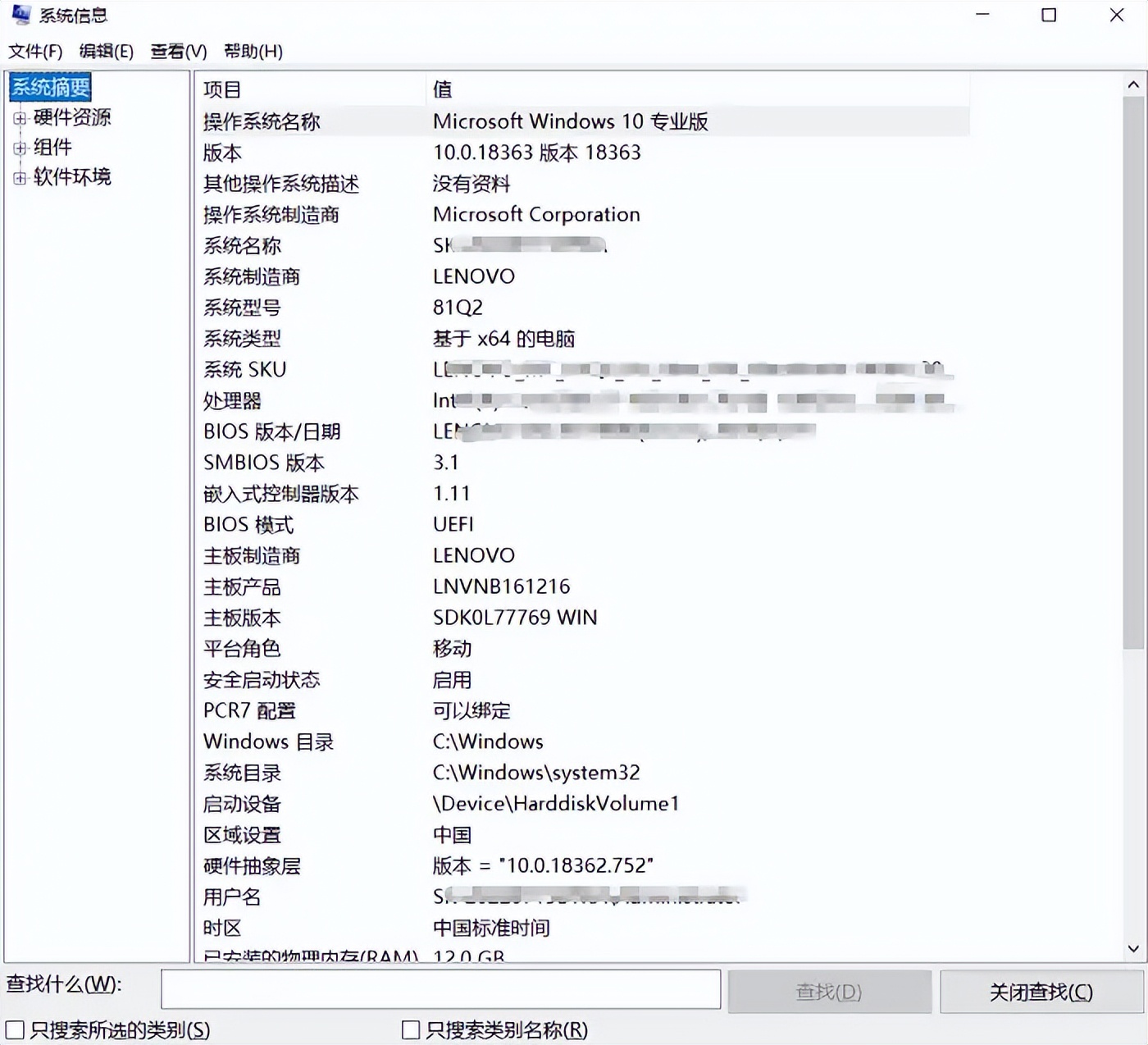Screen dimensions: 1148x1045
Task: Click the 查找(D) button
Action: (830, 991)
